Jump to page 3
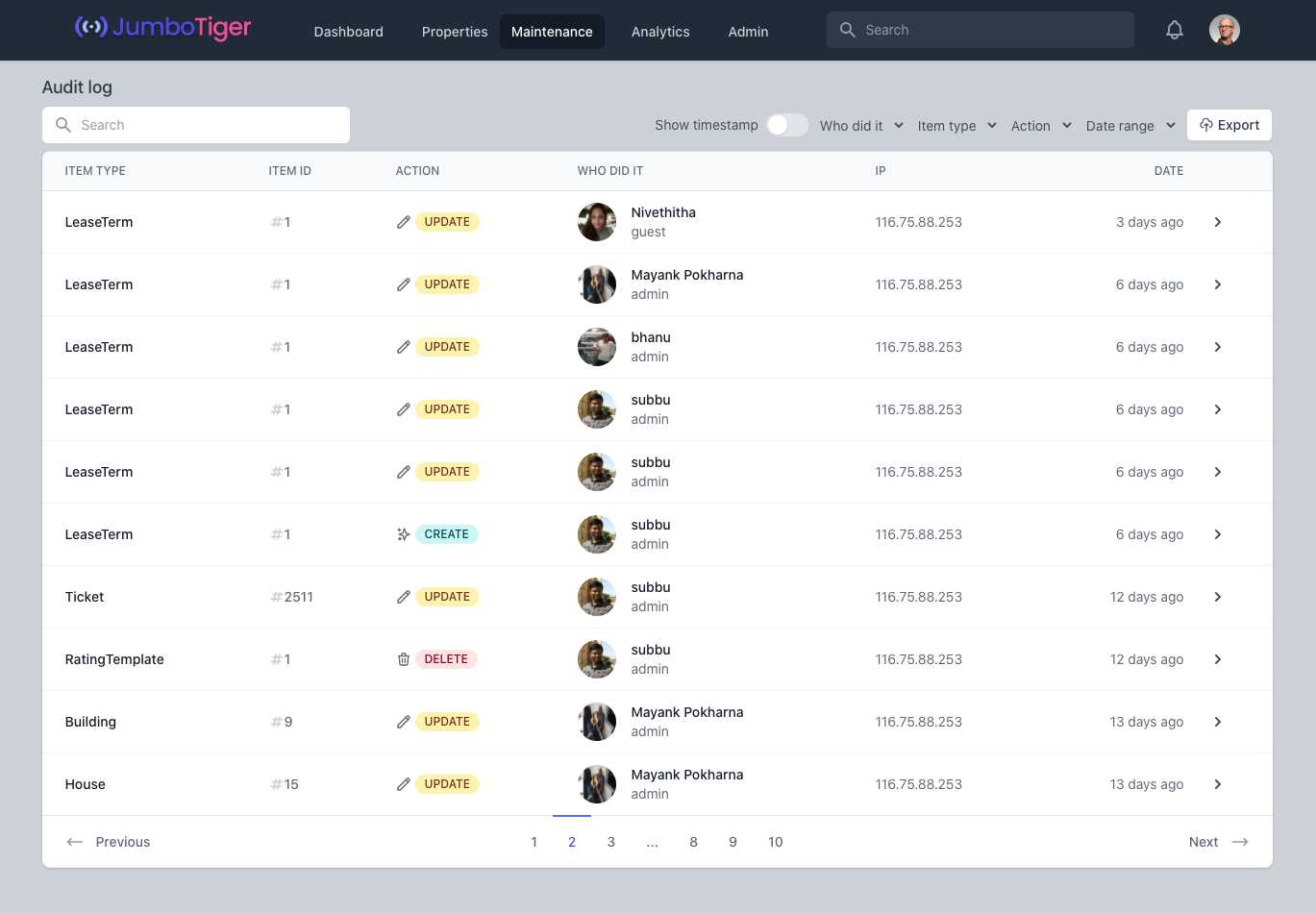1316x913 pixels. pyautogui.click(x=610, y=842)
